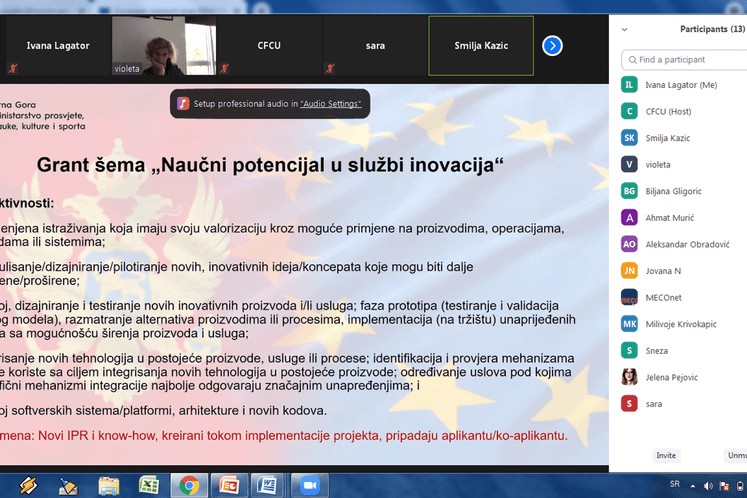The height and width of the screenshot is (498, 747).
Task: Click the Invite button
Action: click(x=666, y=456)
